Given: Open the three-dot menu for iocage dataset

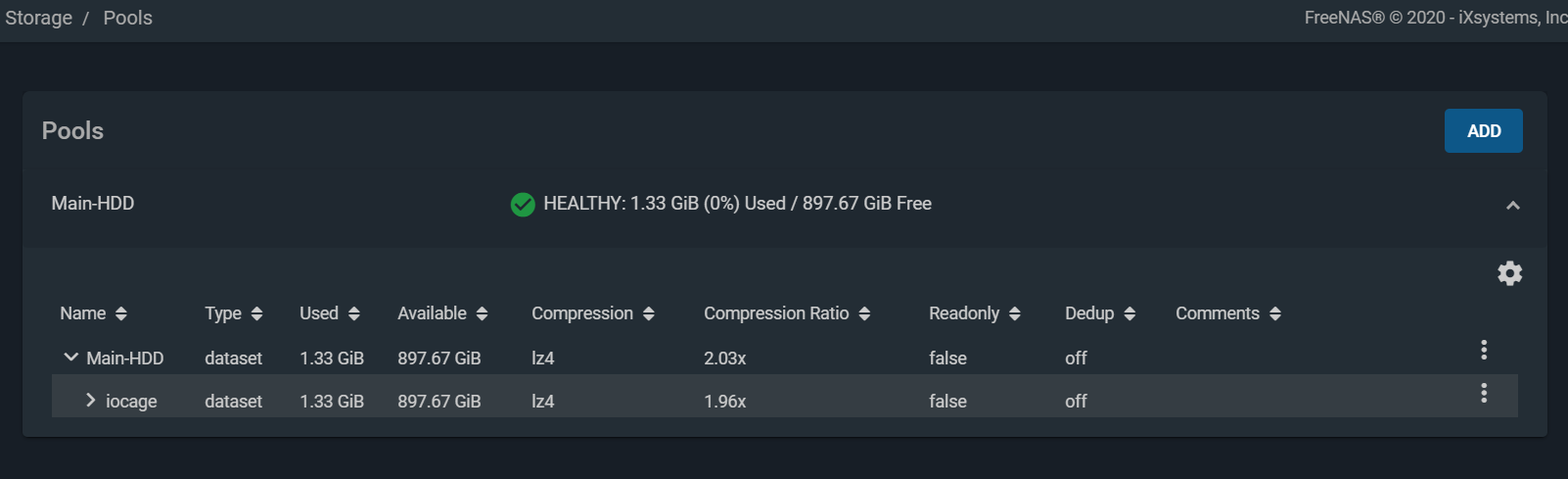Looking at the screenshot, I should 1484,393.
